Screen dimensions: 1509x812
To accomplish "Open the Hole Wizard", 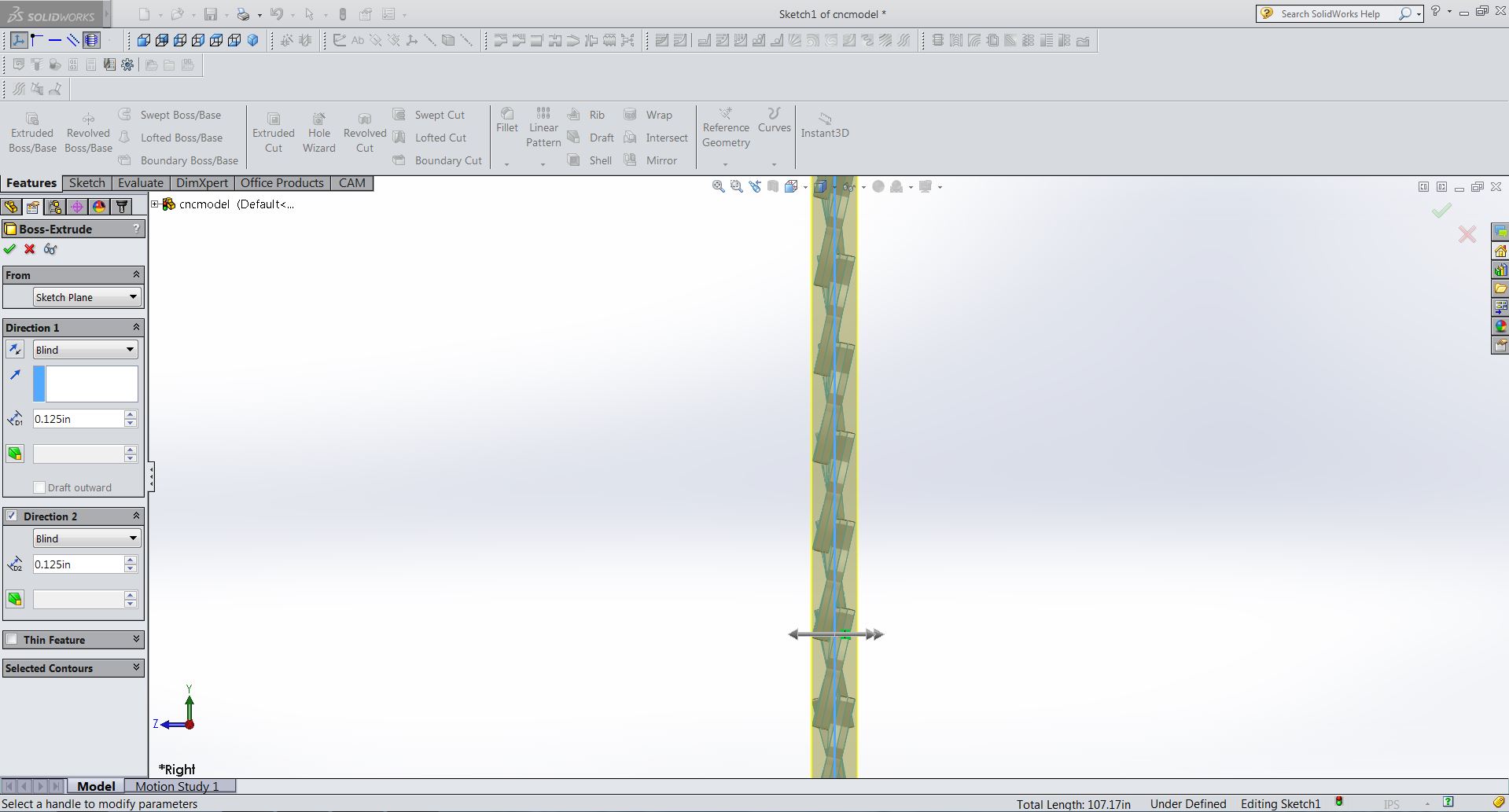I will tap(318, 131).
